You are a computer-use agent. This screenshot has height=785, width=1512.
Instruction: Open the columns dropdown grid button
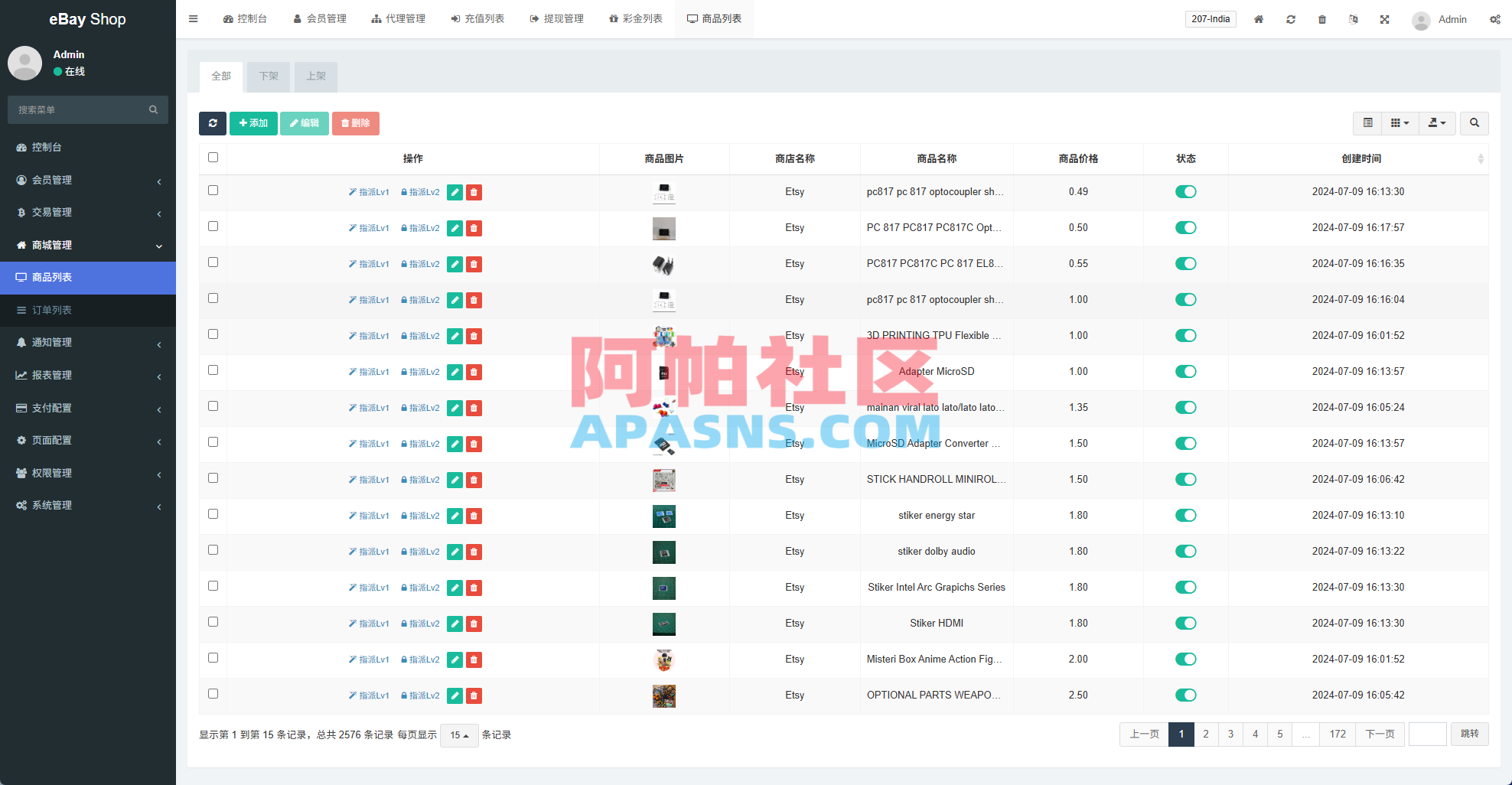pyautogui.click(x=1400, y=123)
